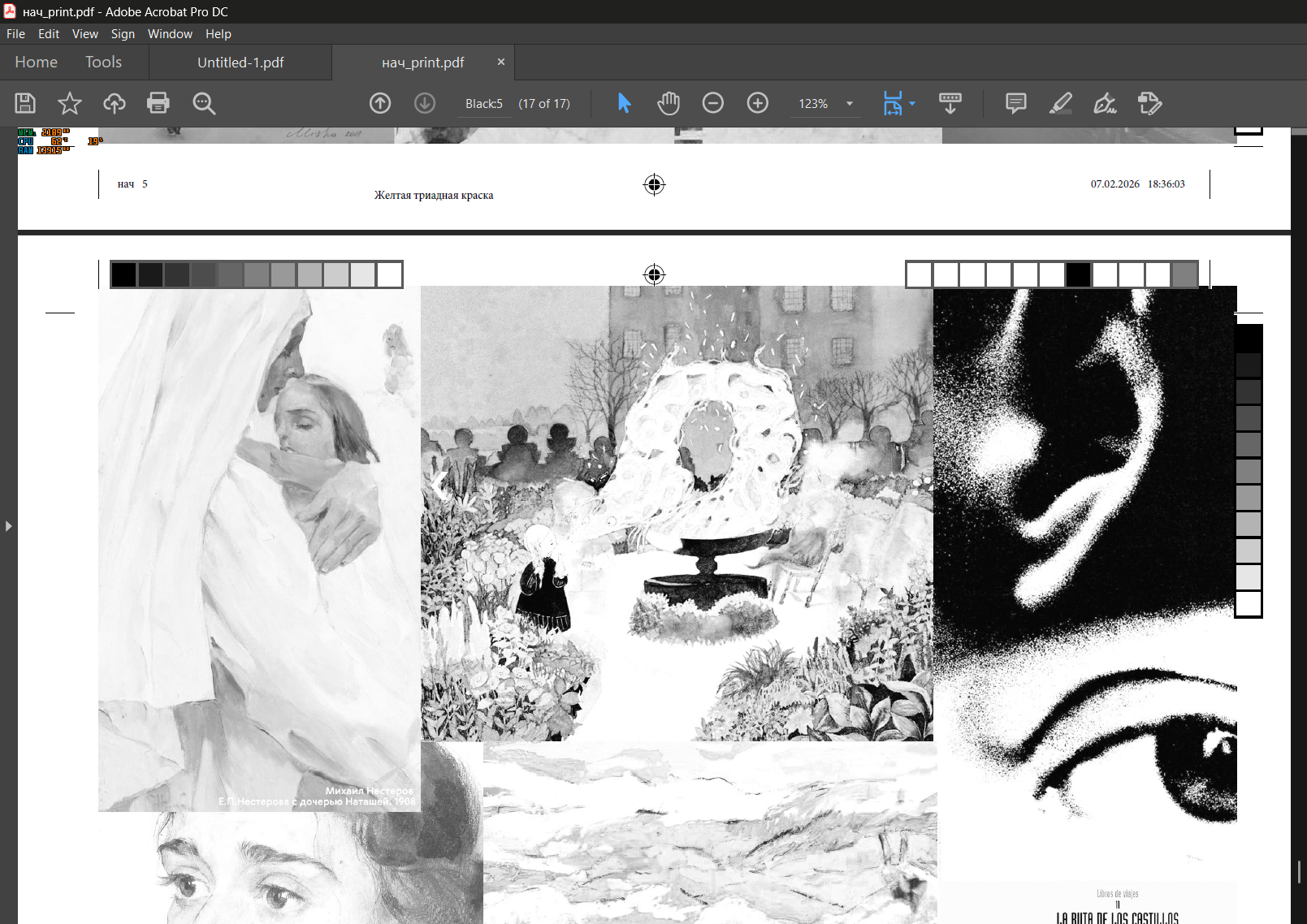Switch to the Untitled-1.pdf tab
Screen dimensions: 1307x924
click(x=240, y=63)
